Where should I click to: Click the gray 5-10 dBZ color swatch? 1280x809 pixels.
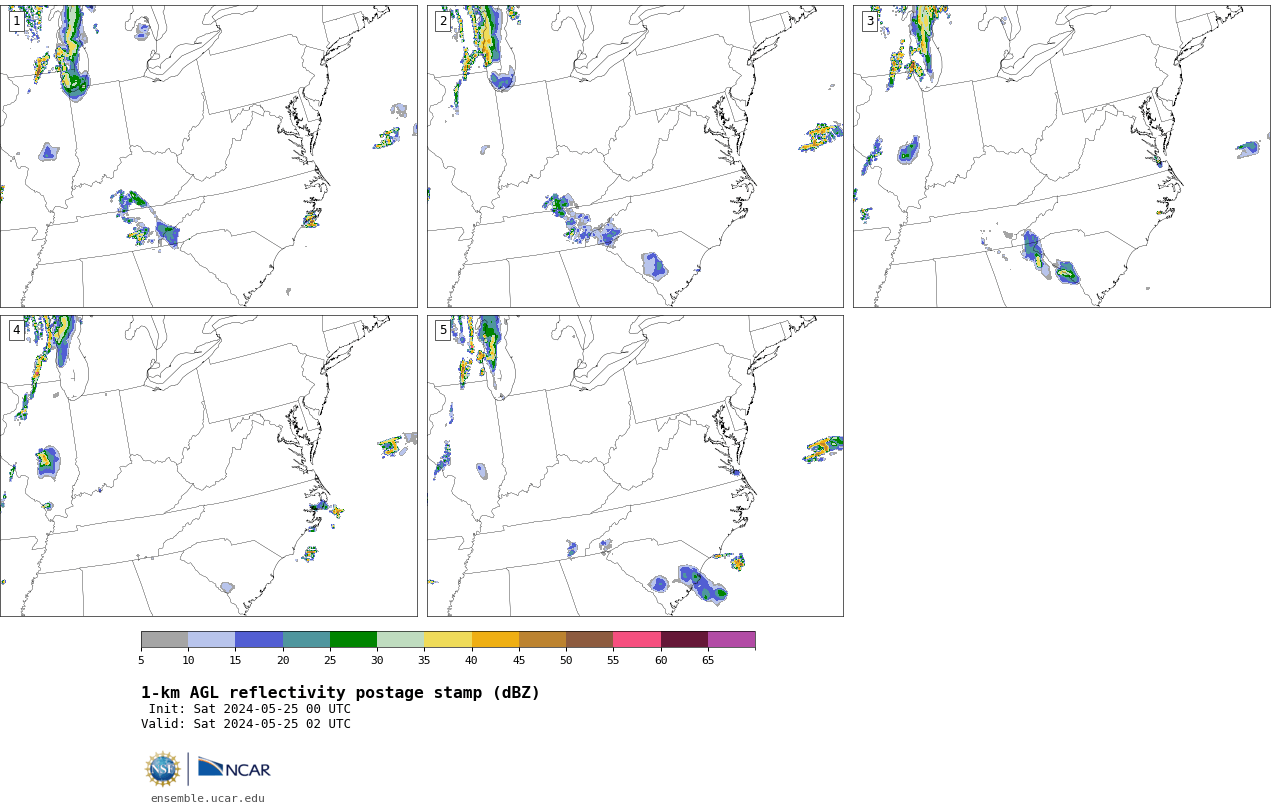tap(164, 640)
